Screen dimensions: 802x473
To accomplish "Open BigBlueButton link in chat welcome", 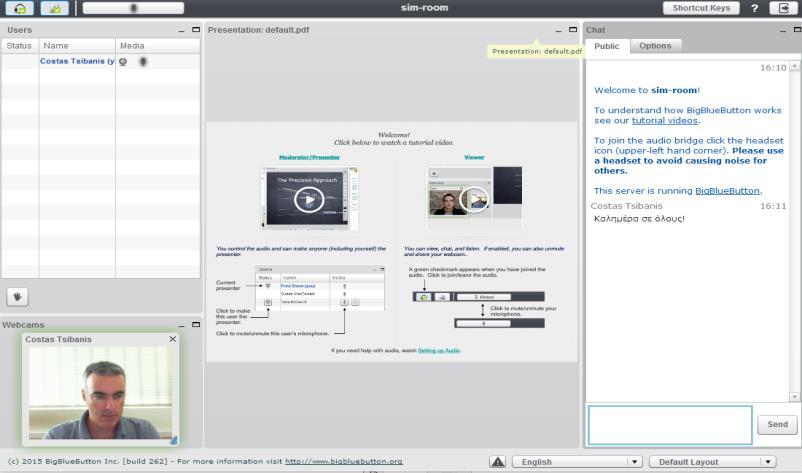I will click(x=727, y=191).
